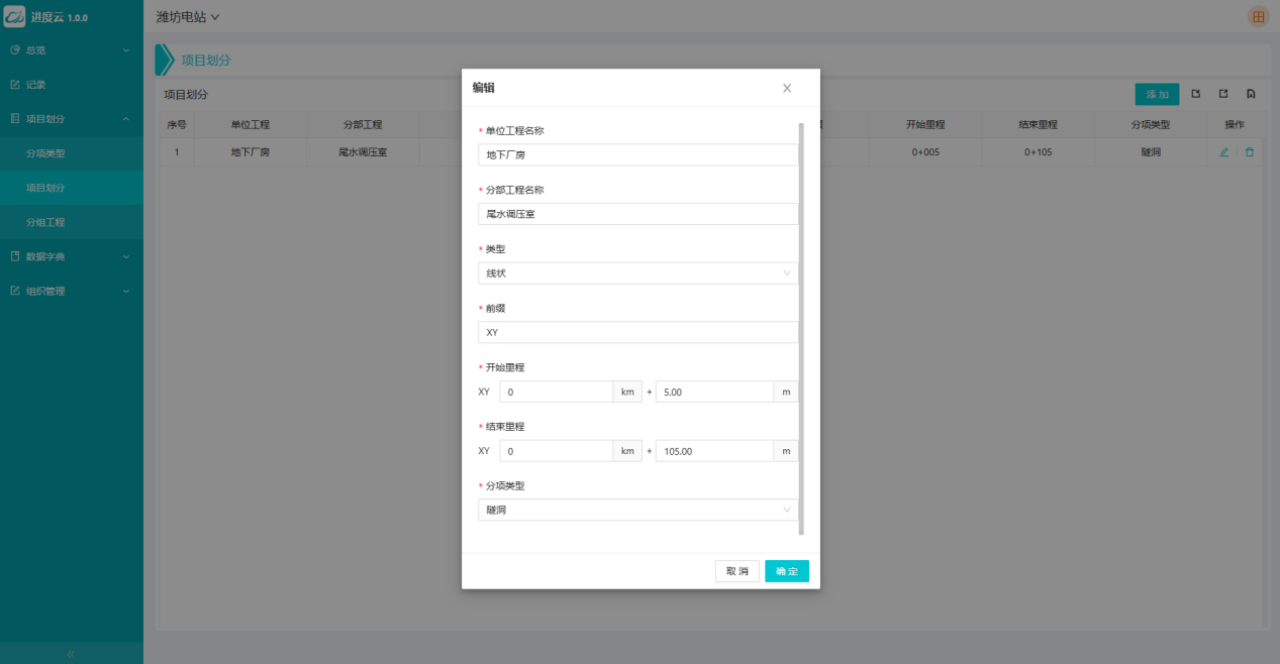Screen dimensions: 1280x664
Task: Expand the 潍坊电站 project selector
Action: pos(188,17)
